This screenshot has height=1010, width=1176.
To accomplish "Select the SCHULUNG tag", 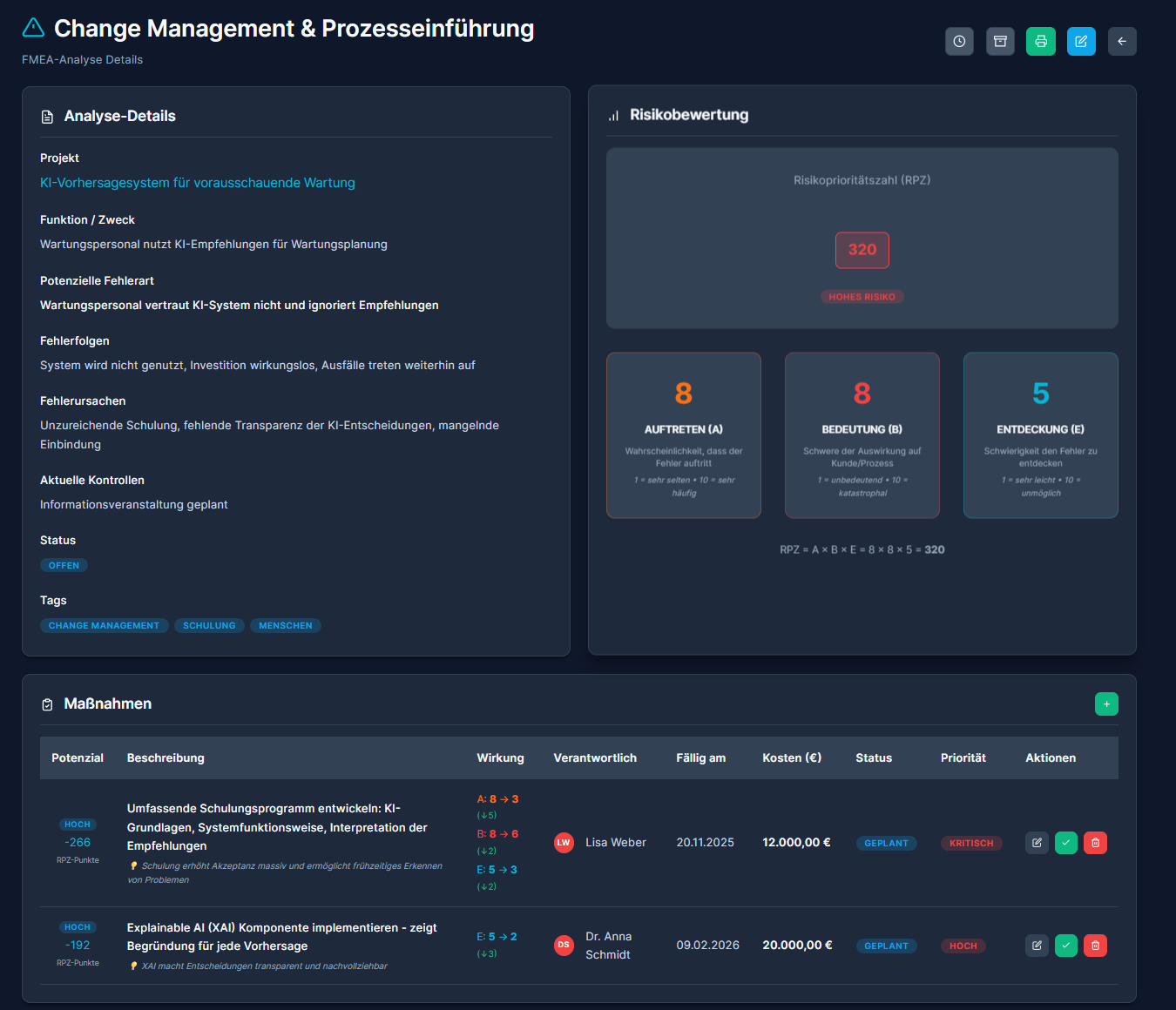I will point(209,625).
